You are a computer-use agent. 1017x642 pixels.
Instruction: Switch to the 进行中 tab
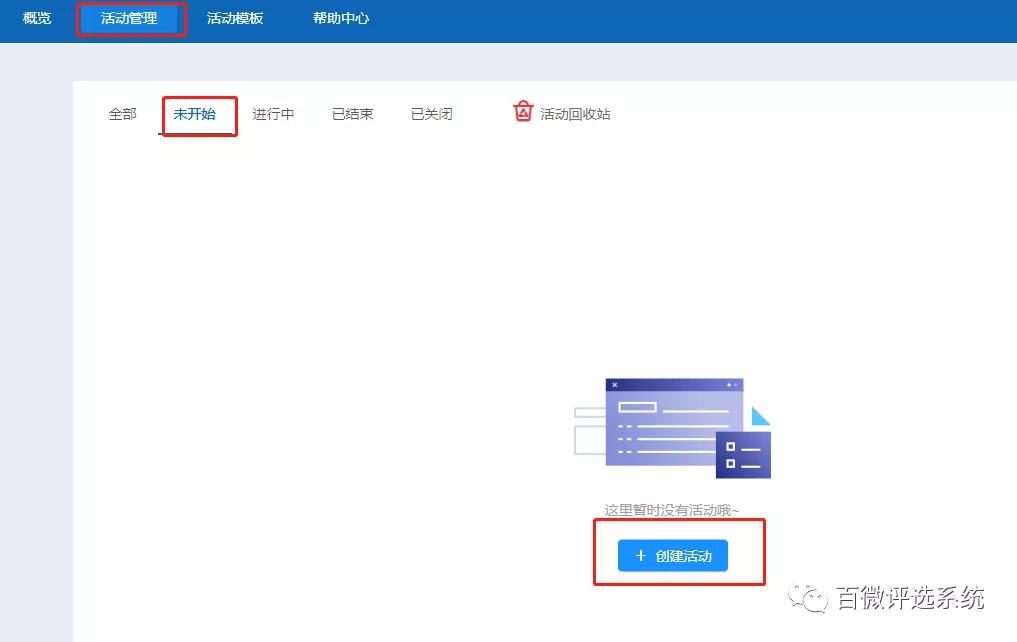click(273, 114)
